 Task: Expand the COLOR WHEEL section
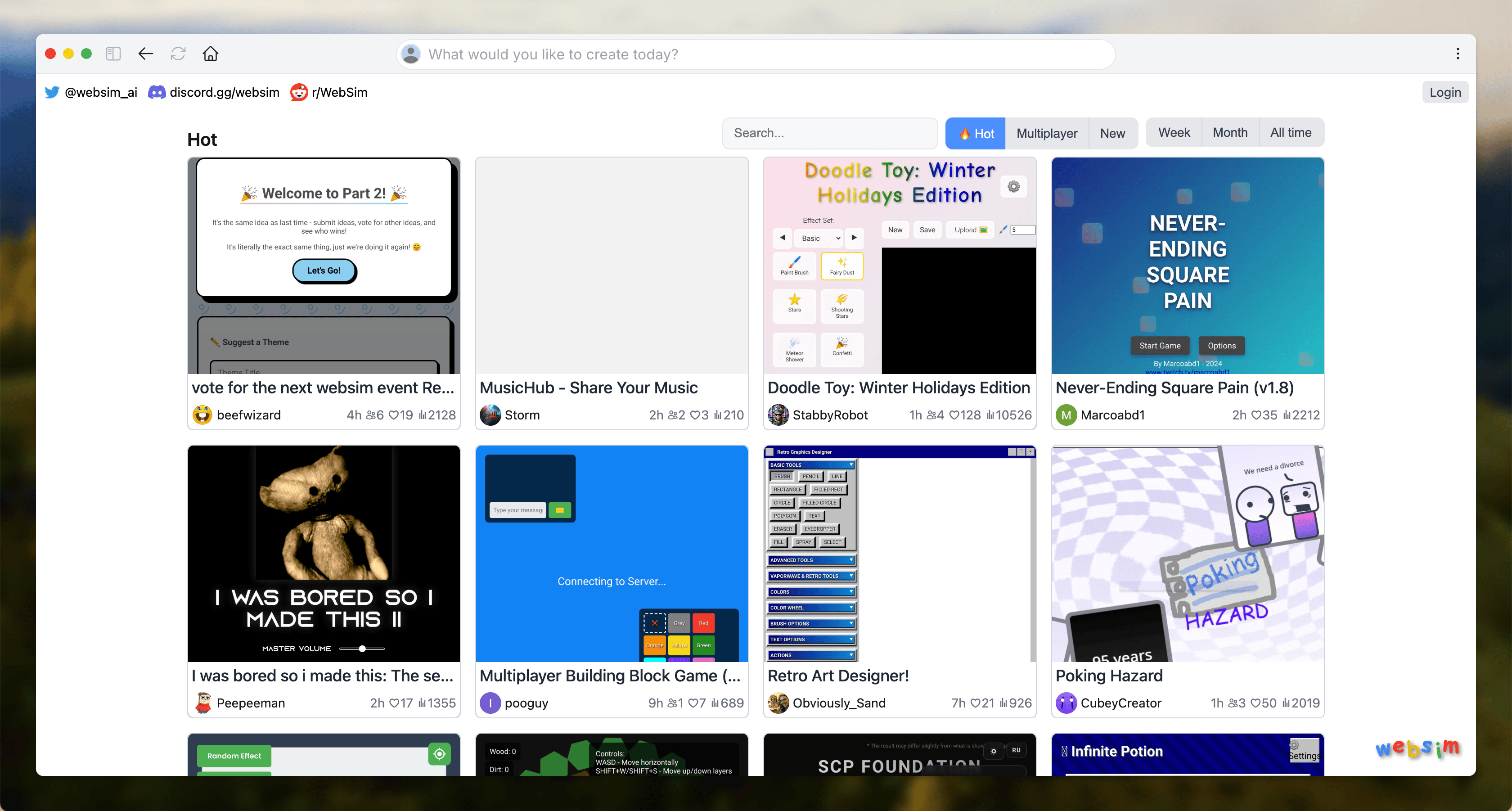[x=811, y=608]
